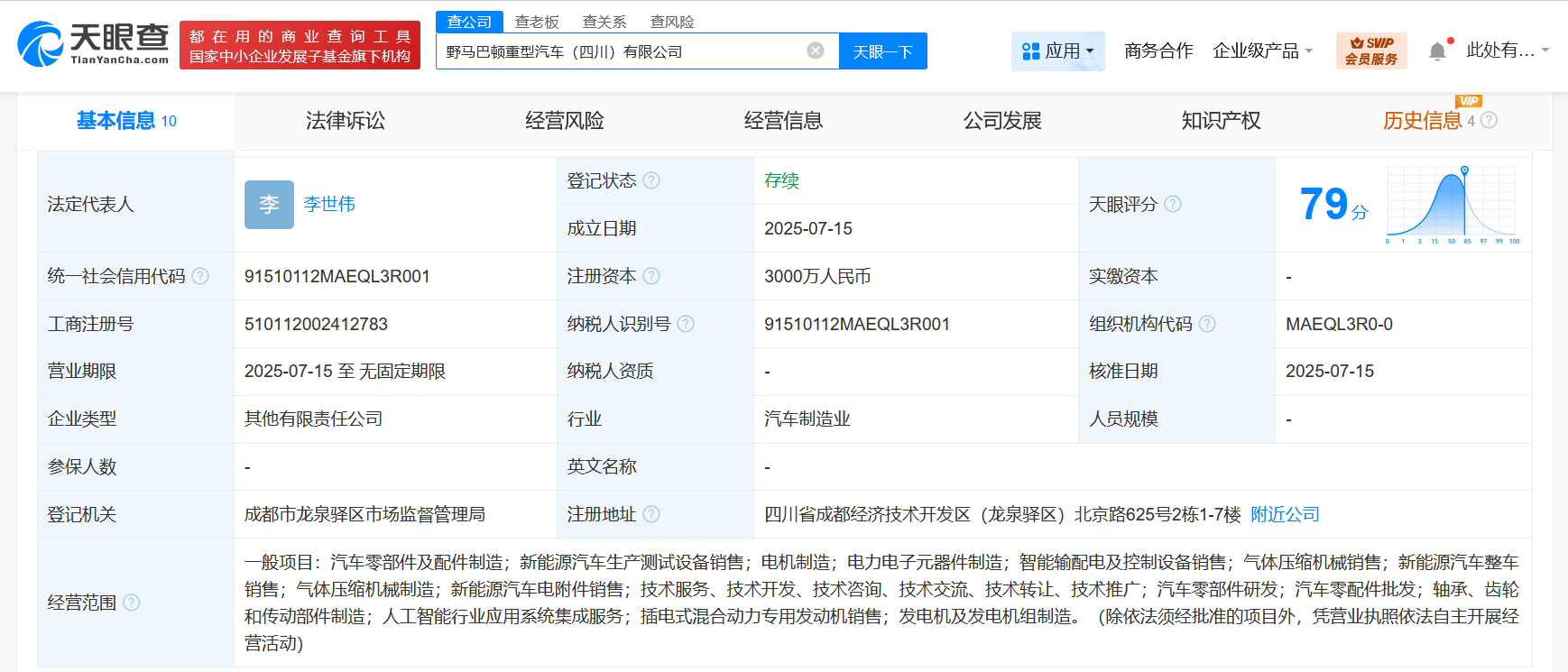Image resolution: width=1568 pixels, height=672 pixels.
Task: Open the 经营风险 tab
Action: pos(565,121)
